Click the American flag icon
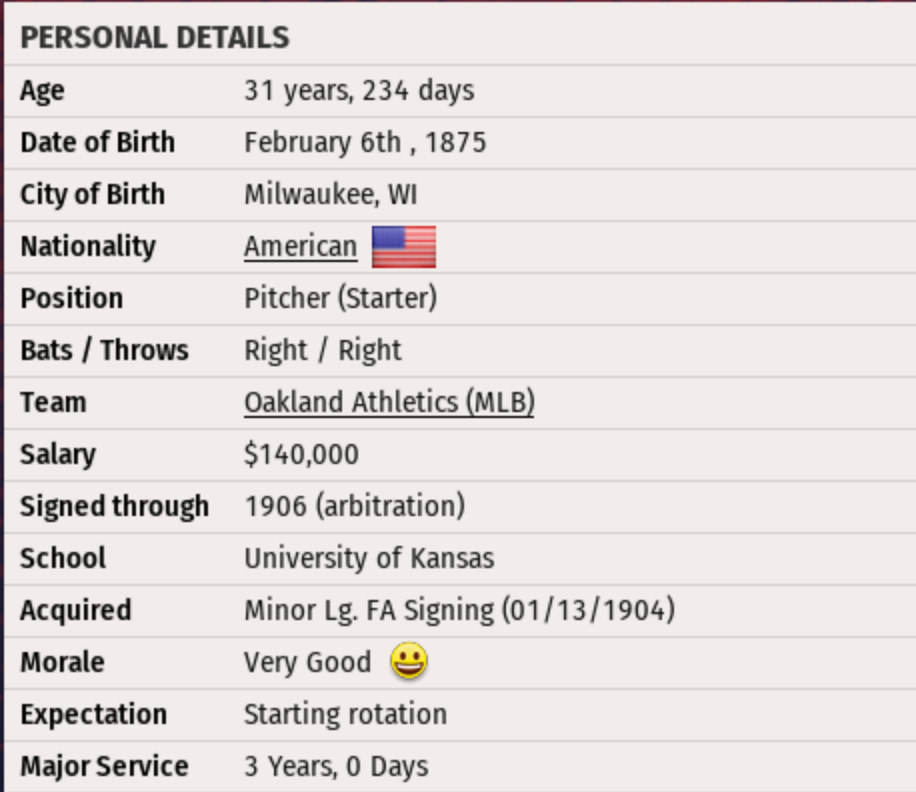The image size is (916, 792). pyautogui.click(x=404, y=246)
